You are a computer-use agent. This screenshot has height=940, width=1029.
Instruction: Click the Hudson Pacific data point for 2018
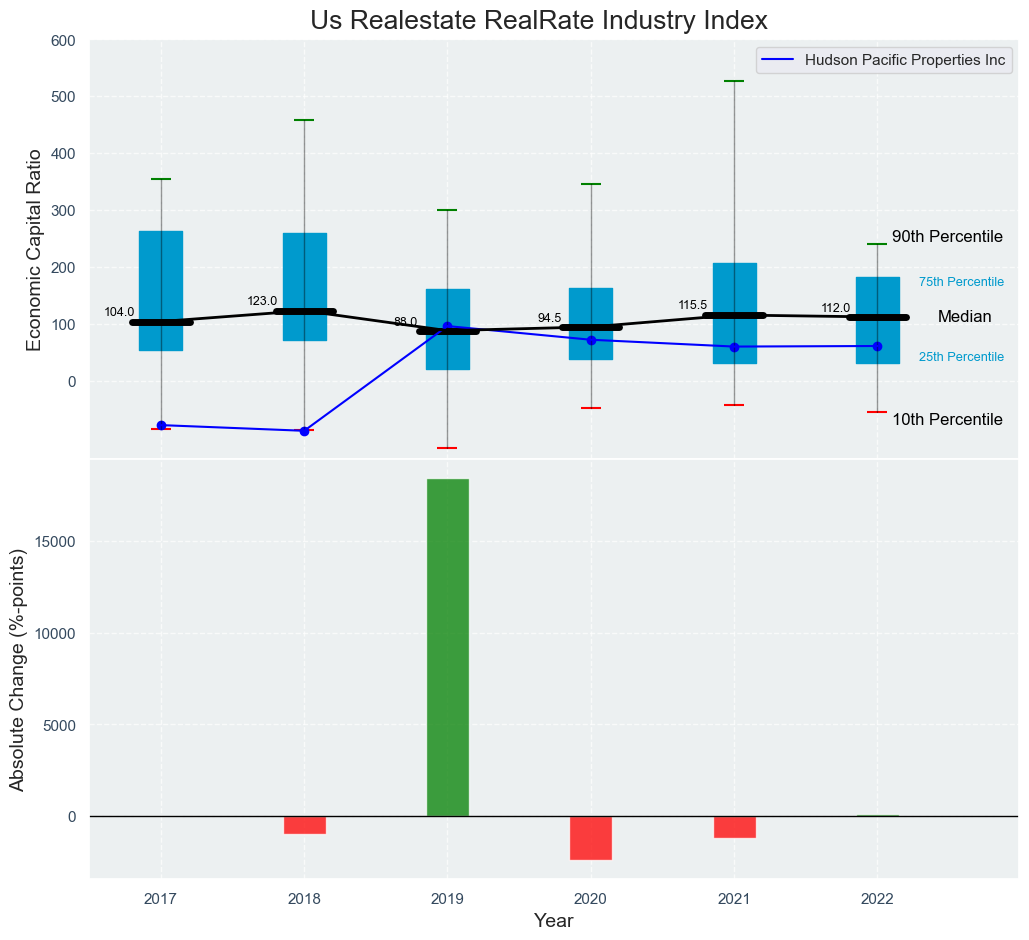coord(304,431)
